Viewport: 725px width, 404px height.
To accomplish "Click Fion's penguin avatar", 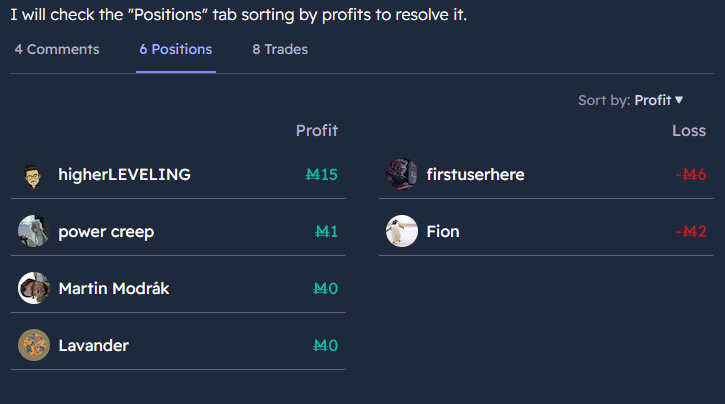I will pos(402,231).
